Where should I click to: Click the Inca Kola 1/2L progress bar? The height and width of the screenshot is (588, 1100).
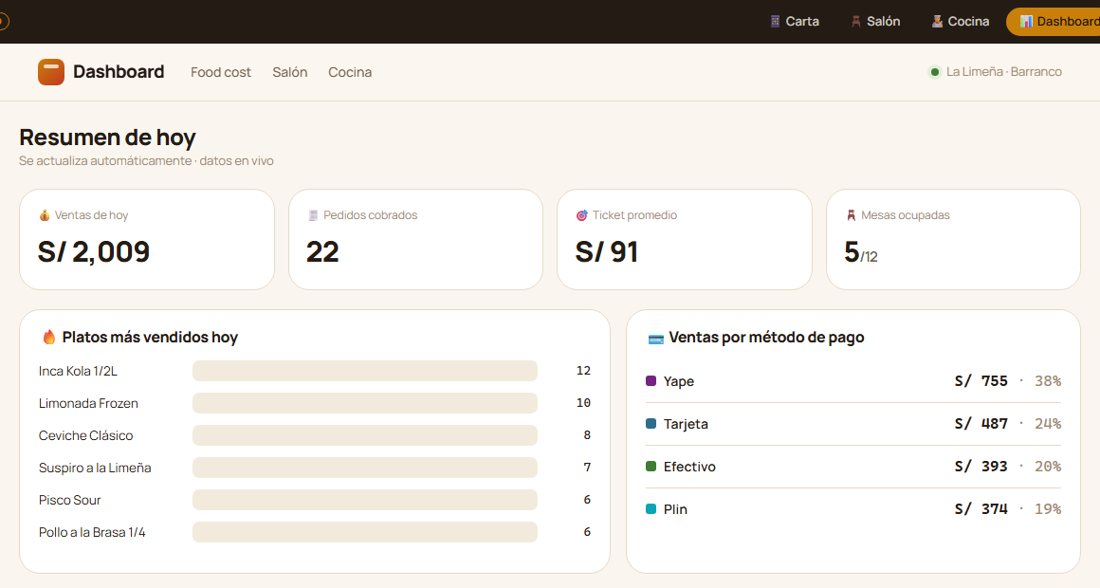click(x=365, y=370)
